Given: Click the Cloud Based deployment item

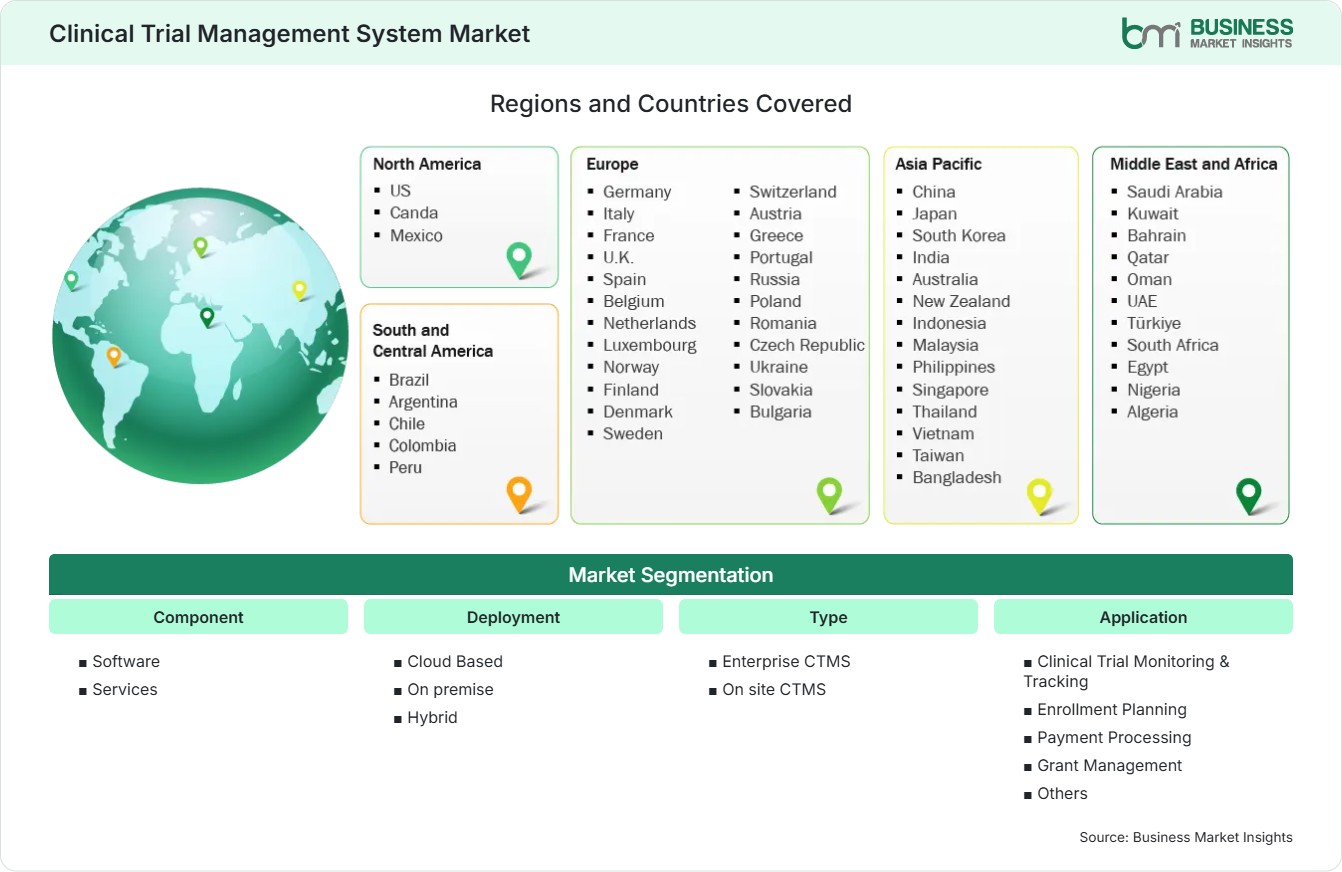Looking at the screenshot, I should point(455,662).
